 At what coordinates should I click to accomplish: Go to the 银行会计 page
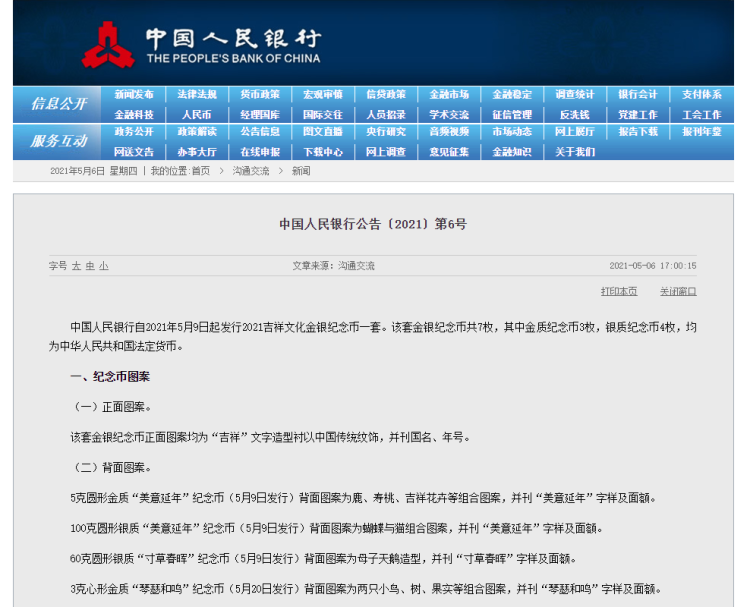click(638, 94)
